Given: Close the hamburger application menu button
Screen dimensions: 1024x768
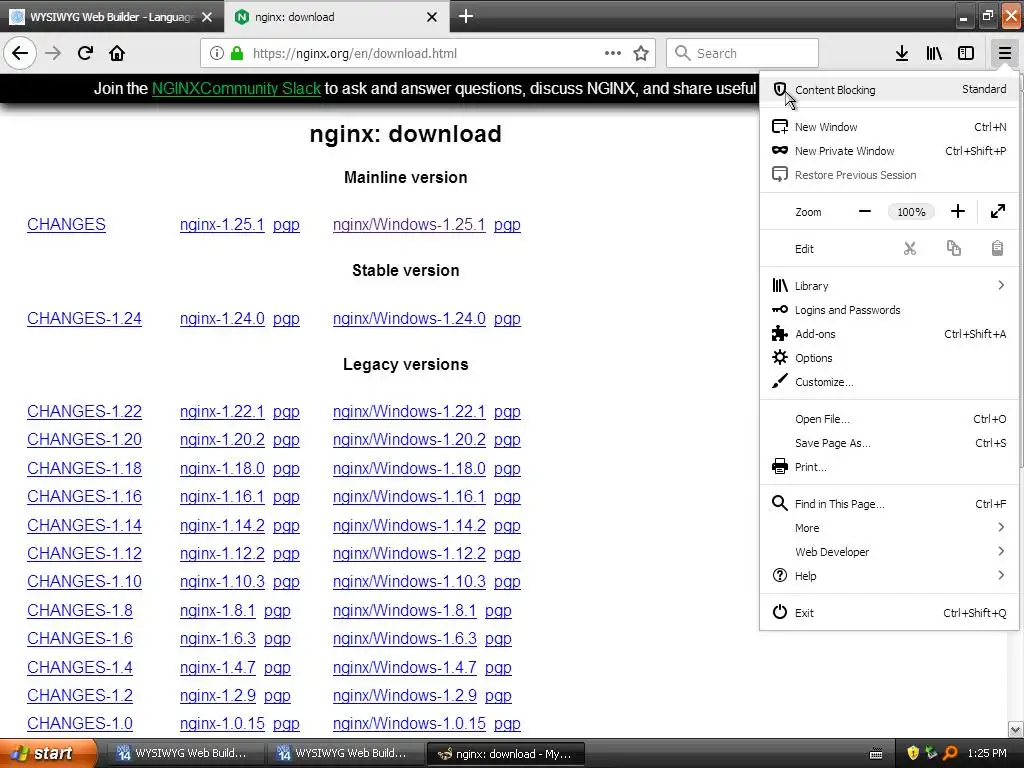Looking at the screenshot, I should [1004, 53].
